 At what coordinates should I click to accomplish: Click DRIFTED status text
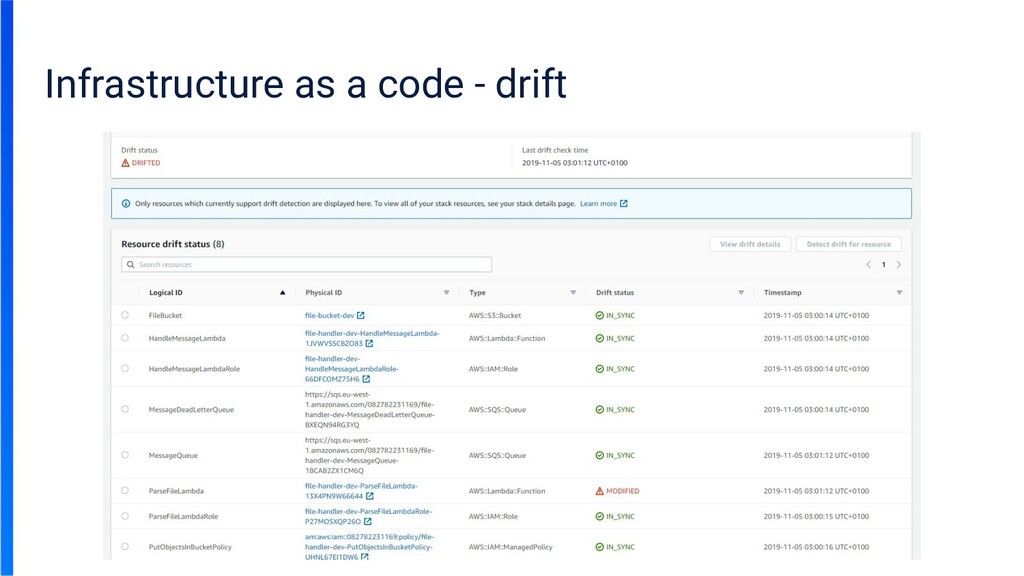(x=146, y=163)
